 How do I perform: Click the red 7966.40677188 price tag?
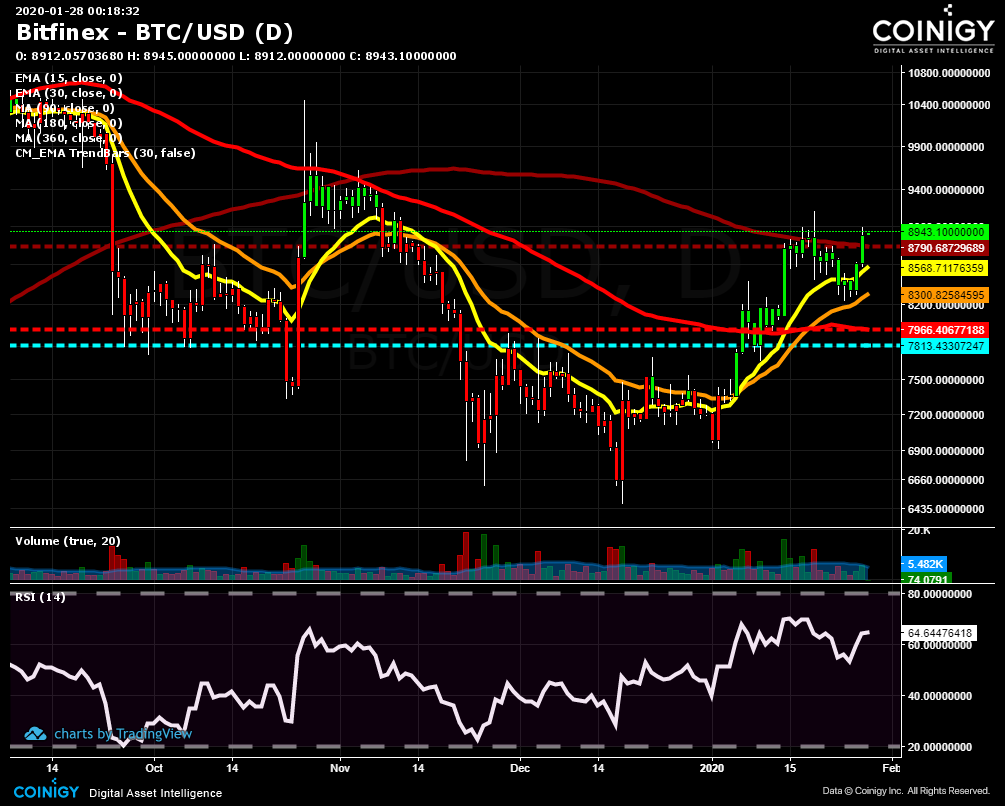pos(945,331)
